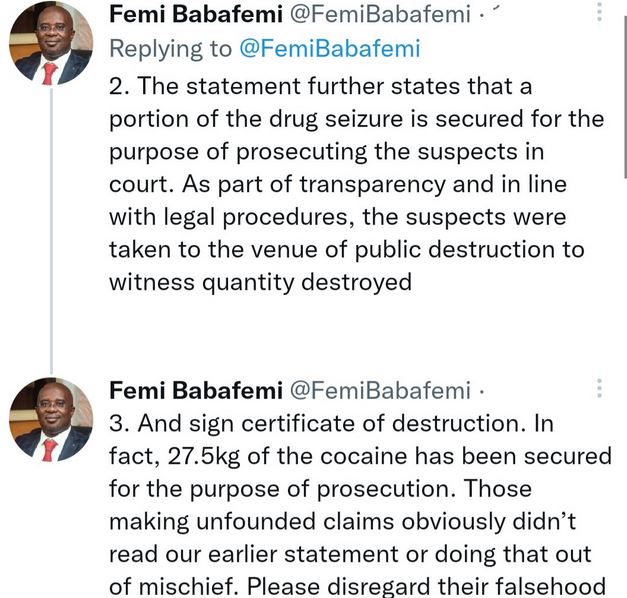Image resolution: width=627 pixels, height=598 pixels.
Task: Open the three-dot menu on tweet 3
Action: tap(599, 388)
